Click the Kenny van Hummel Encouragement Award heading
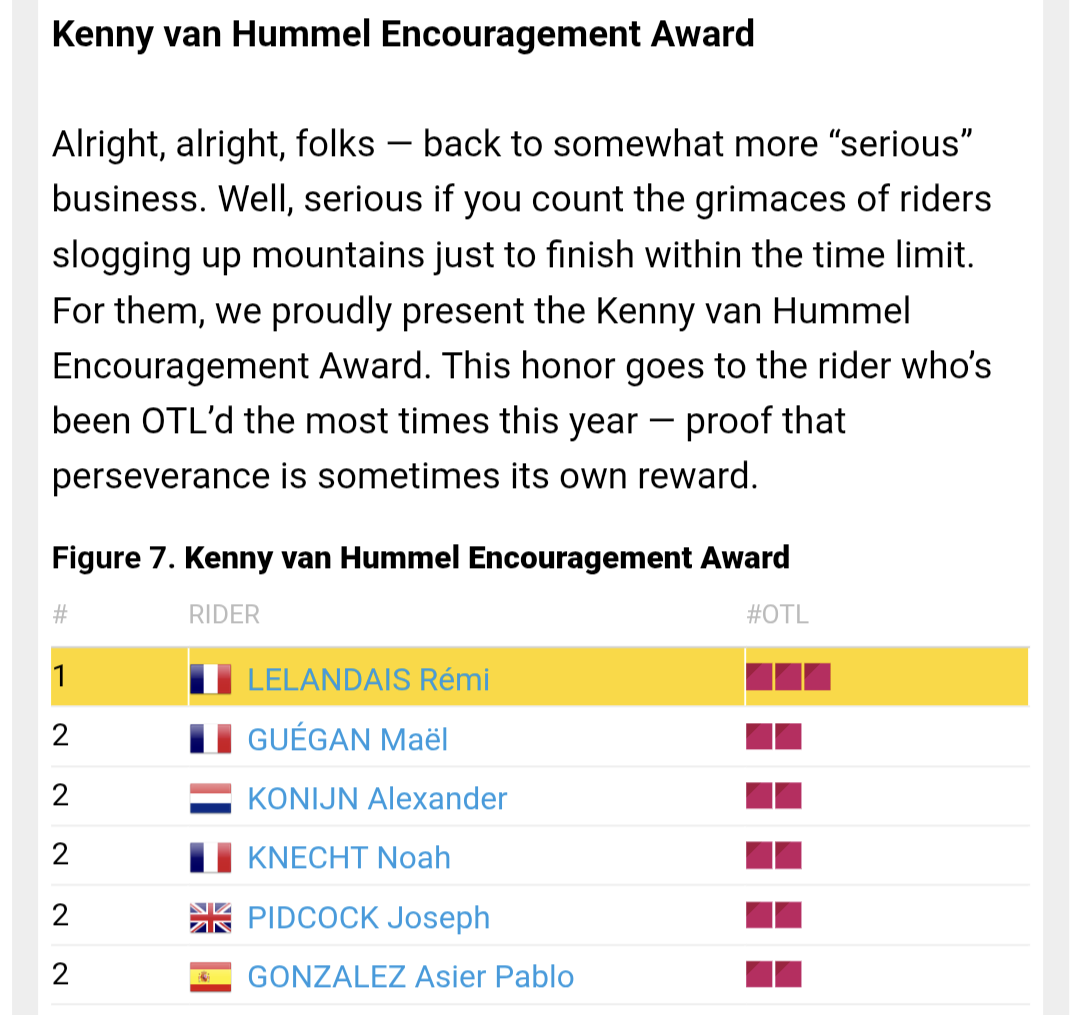1080x1015 pixels. coord(402,35)
